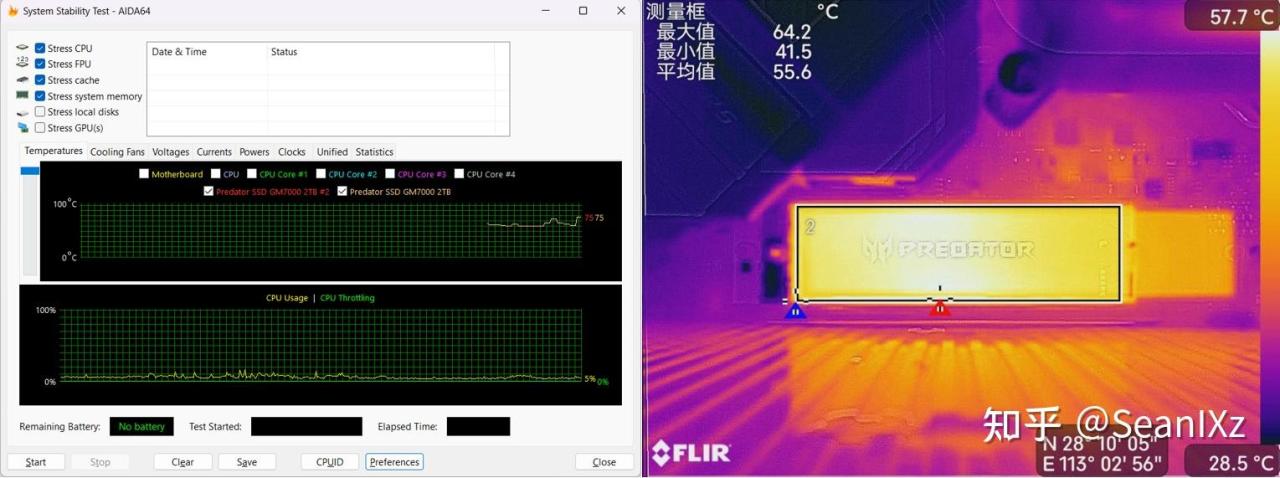The image size is (1280, 478).
Task: Click the No battery indicator
Action: point(141,426)
